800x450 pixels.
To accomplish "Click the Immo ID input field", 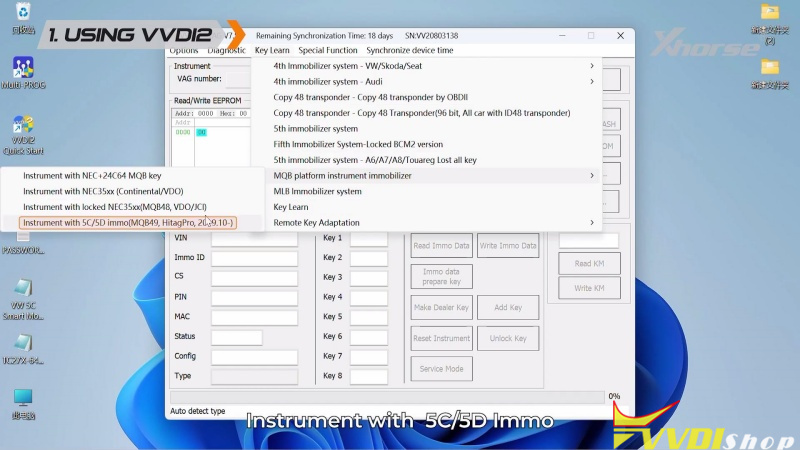I will point(254,258).
